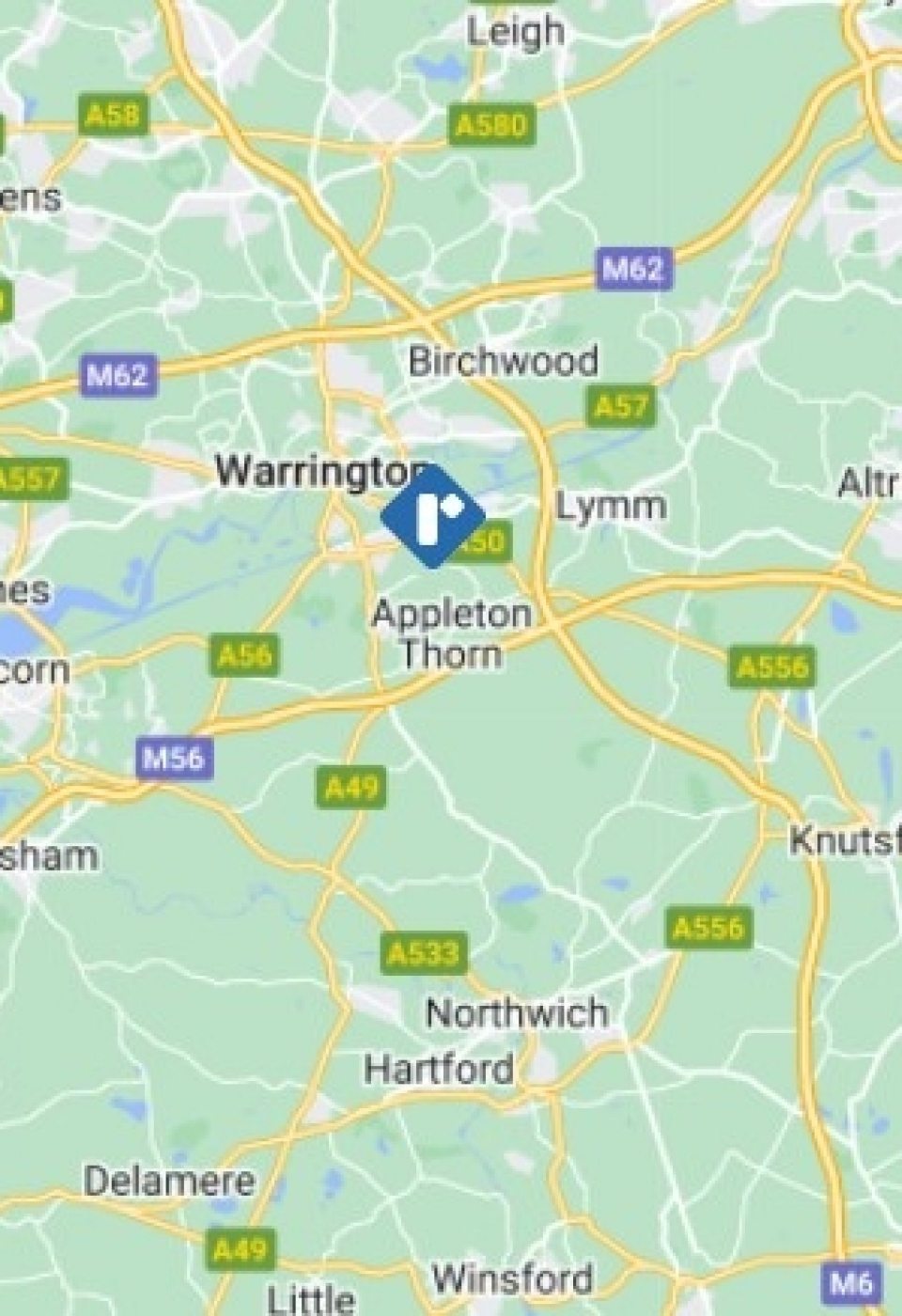Click the M62 shield west of Warrington
Screen dimensions: 902x1316
click(117, 375)
